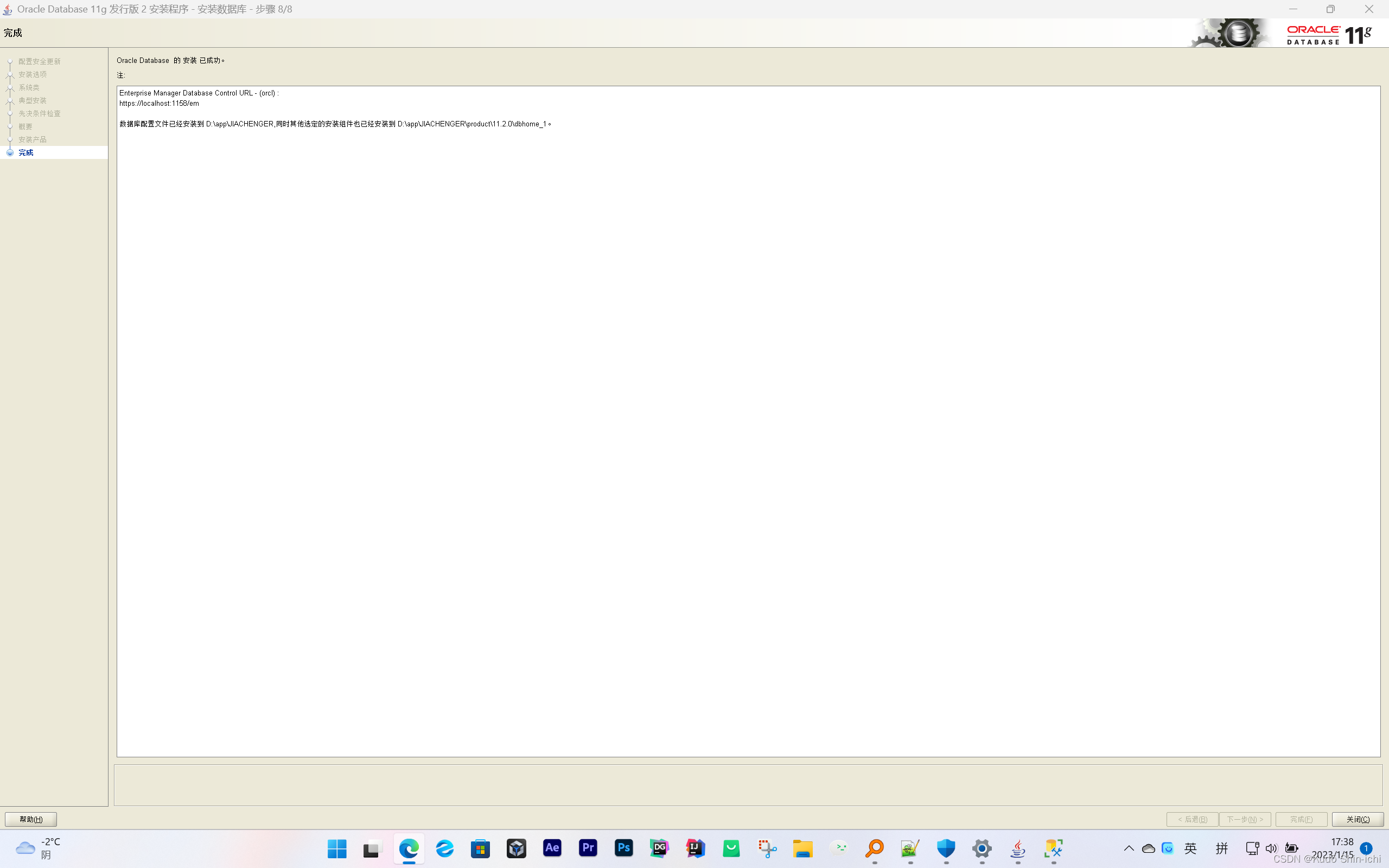Open the clock showing 17:38
This screenshot has height=868, width=1389.
point(1333,848)
